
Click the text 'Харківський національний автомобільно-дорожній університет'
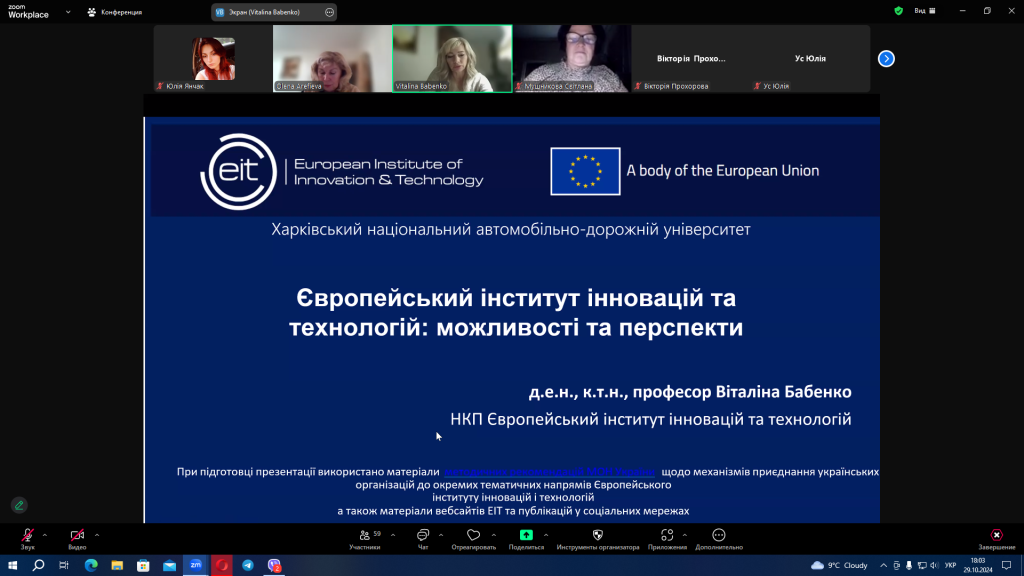511,229
